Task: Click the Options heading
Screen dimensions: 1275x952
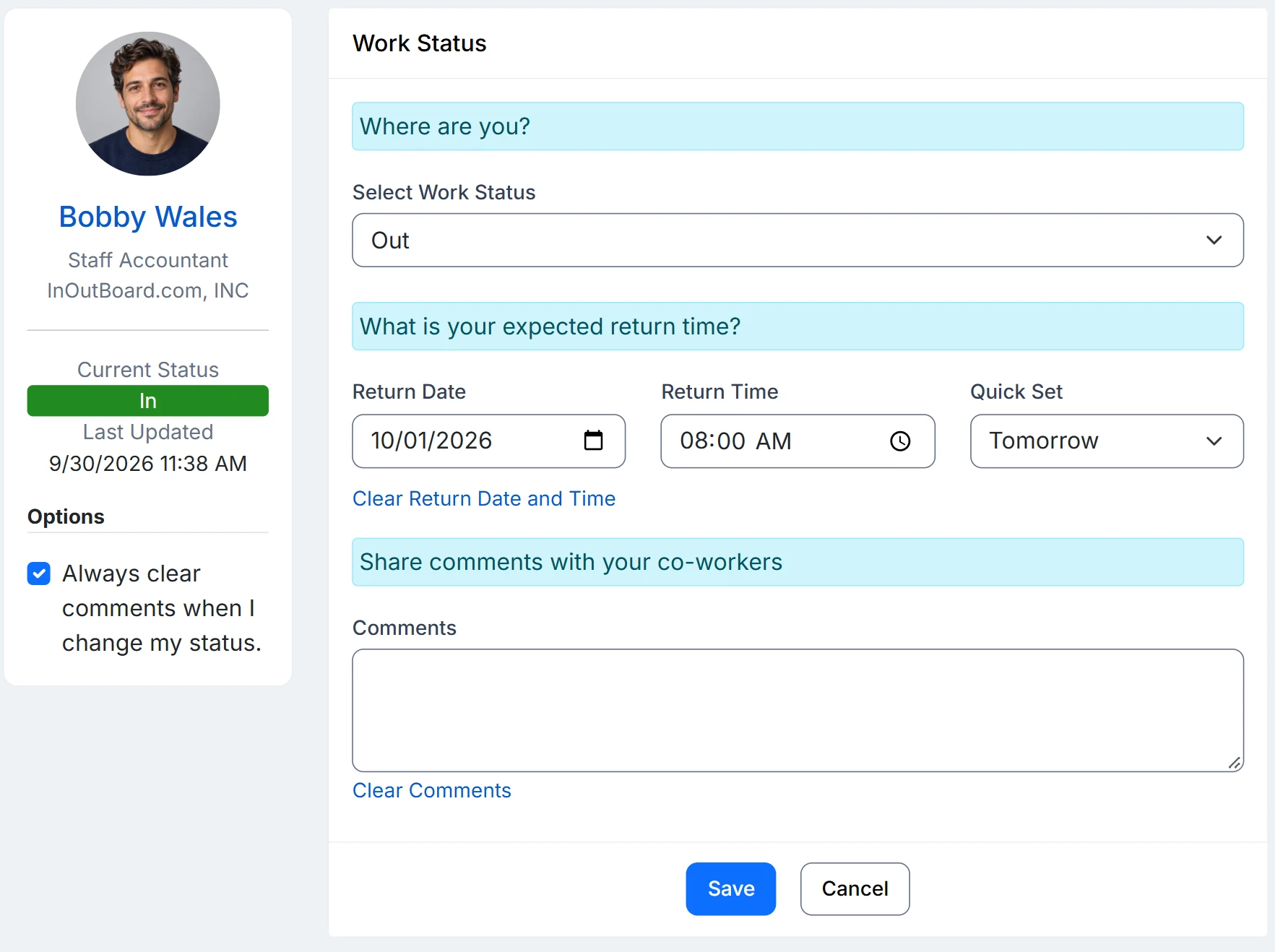Action: 66,516
